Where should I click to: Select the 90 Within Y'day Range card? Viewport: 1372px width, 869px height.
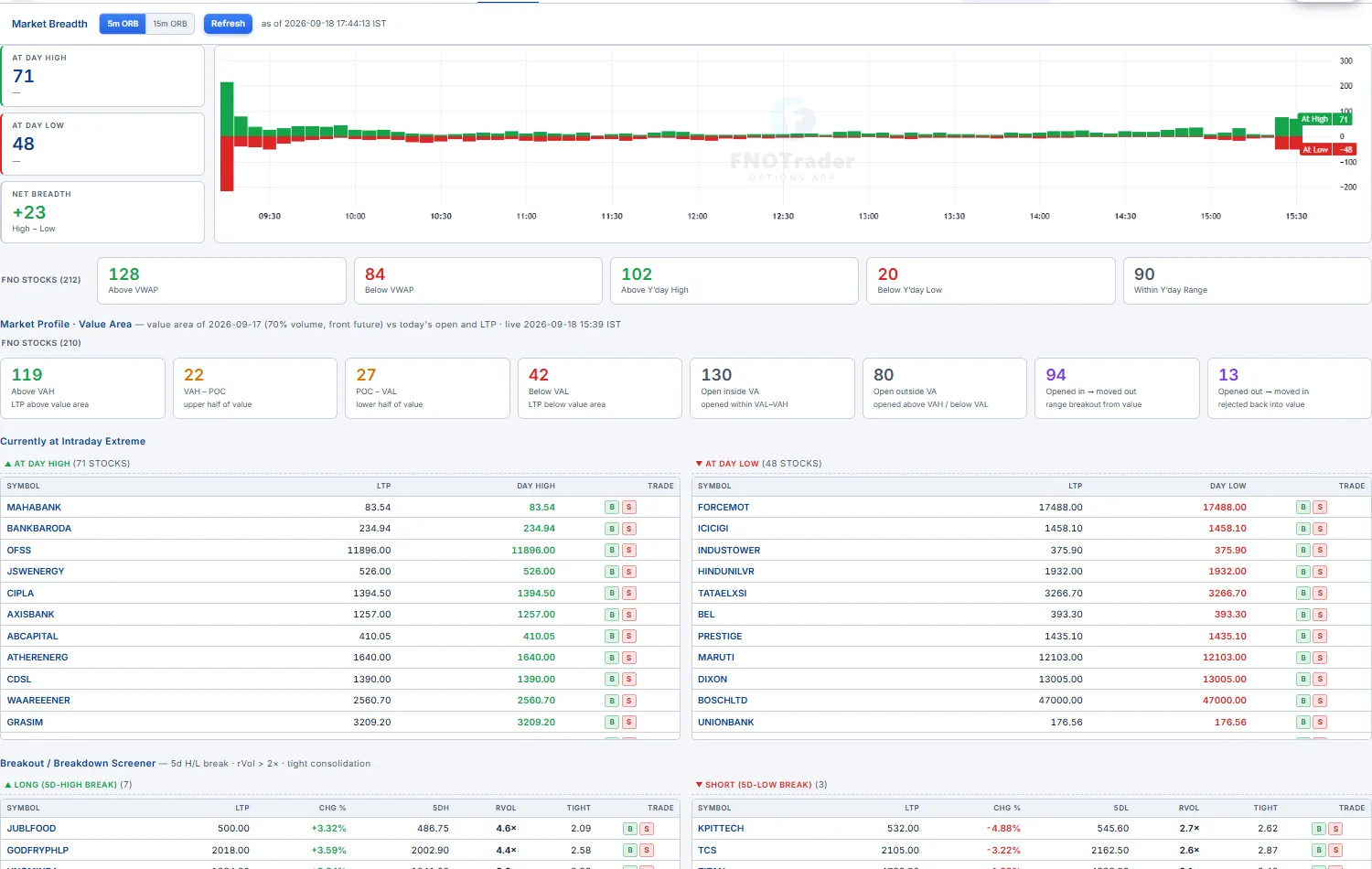(x=1247, y=280)
